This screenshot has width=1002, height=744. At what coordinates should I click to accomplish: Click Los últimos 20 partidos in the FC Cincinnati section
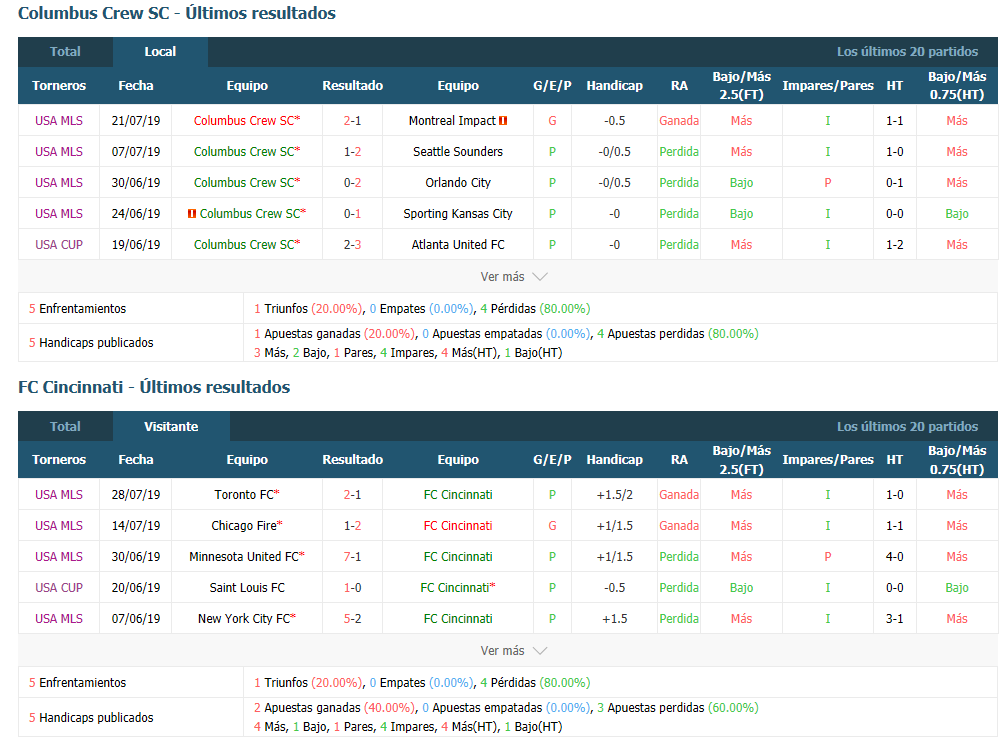907,426
